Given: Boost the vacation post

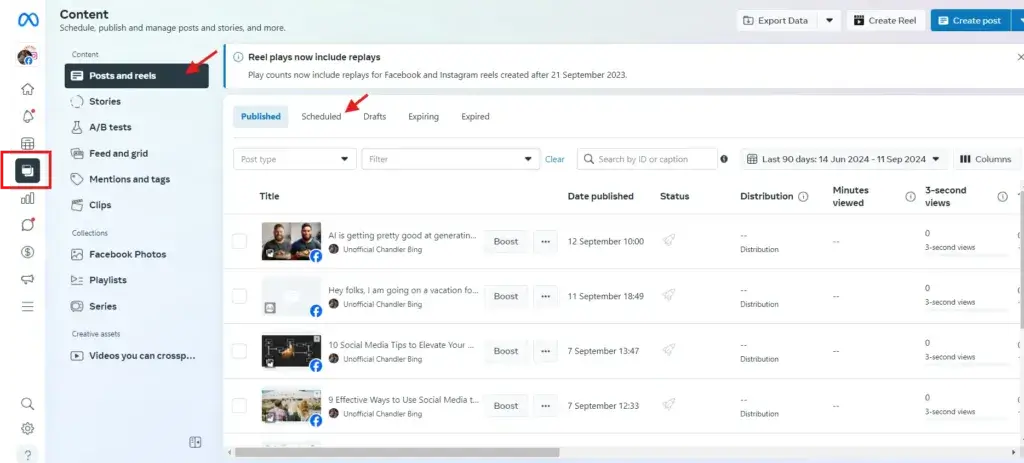Looking at the screenshot, I should pos(506,296).
